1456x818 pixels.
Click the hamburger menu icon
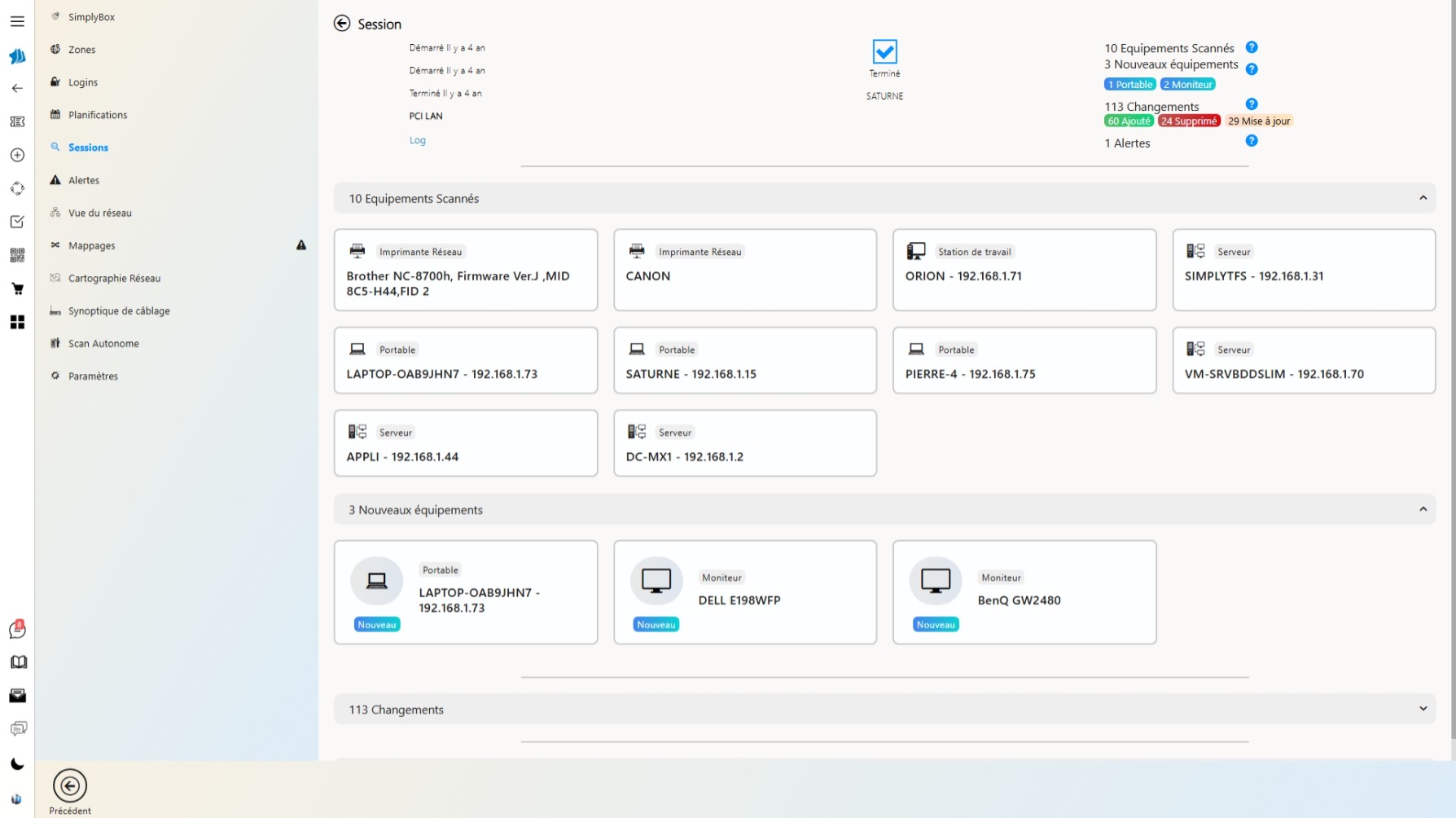pos(17,21)
